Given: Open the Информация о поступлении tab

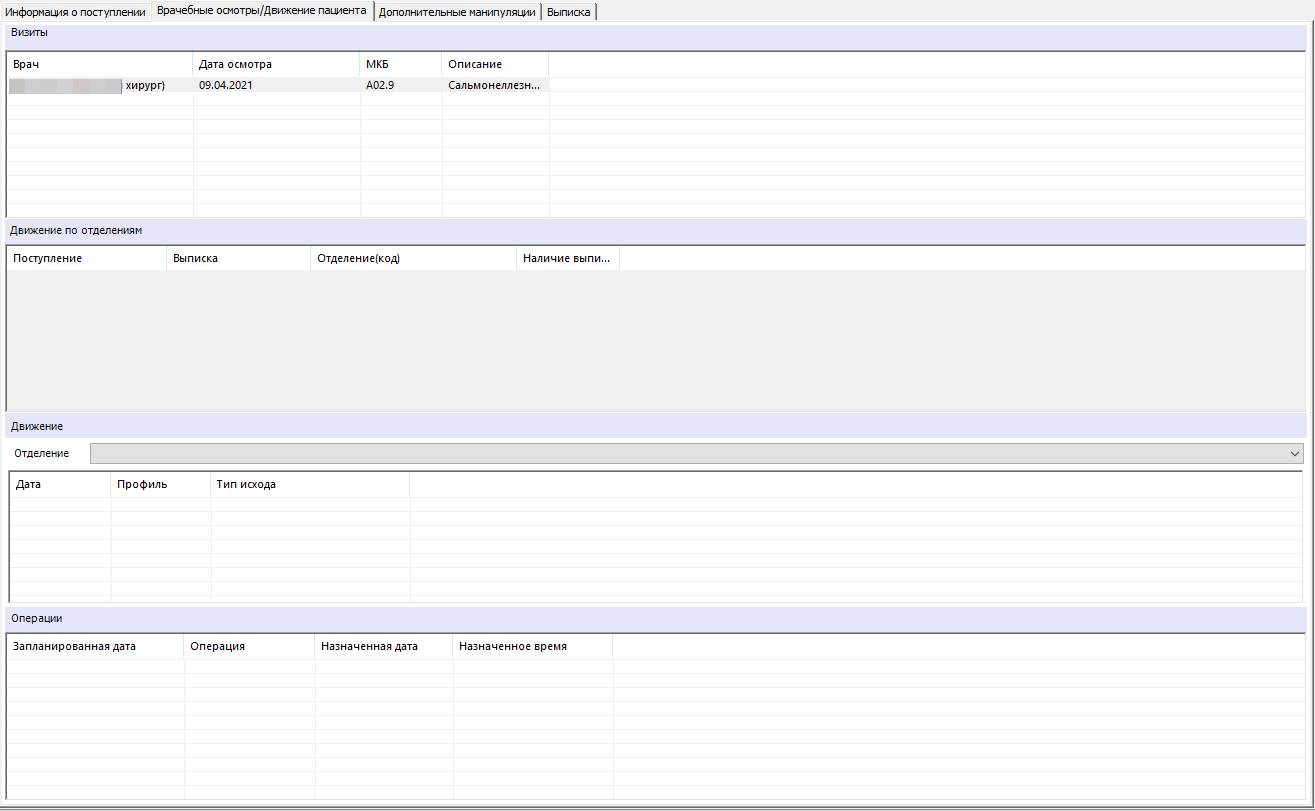Looking at the screenshot, I should pos(76,12).
